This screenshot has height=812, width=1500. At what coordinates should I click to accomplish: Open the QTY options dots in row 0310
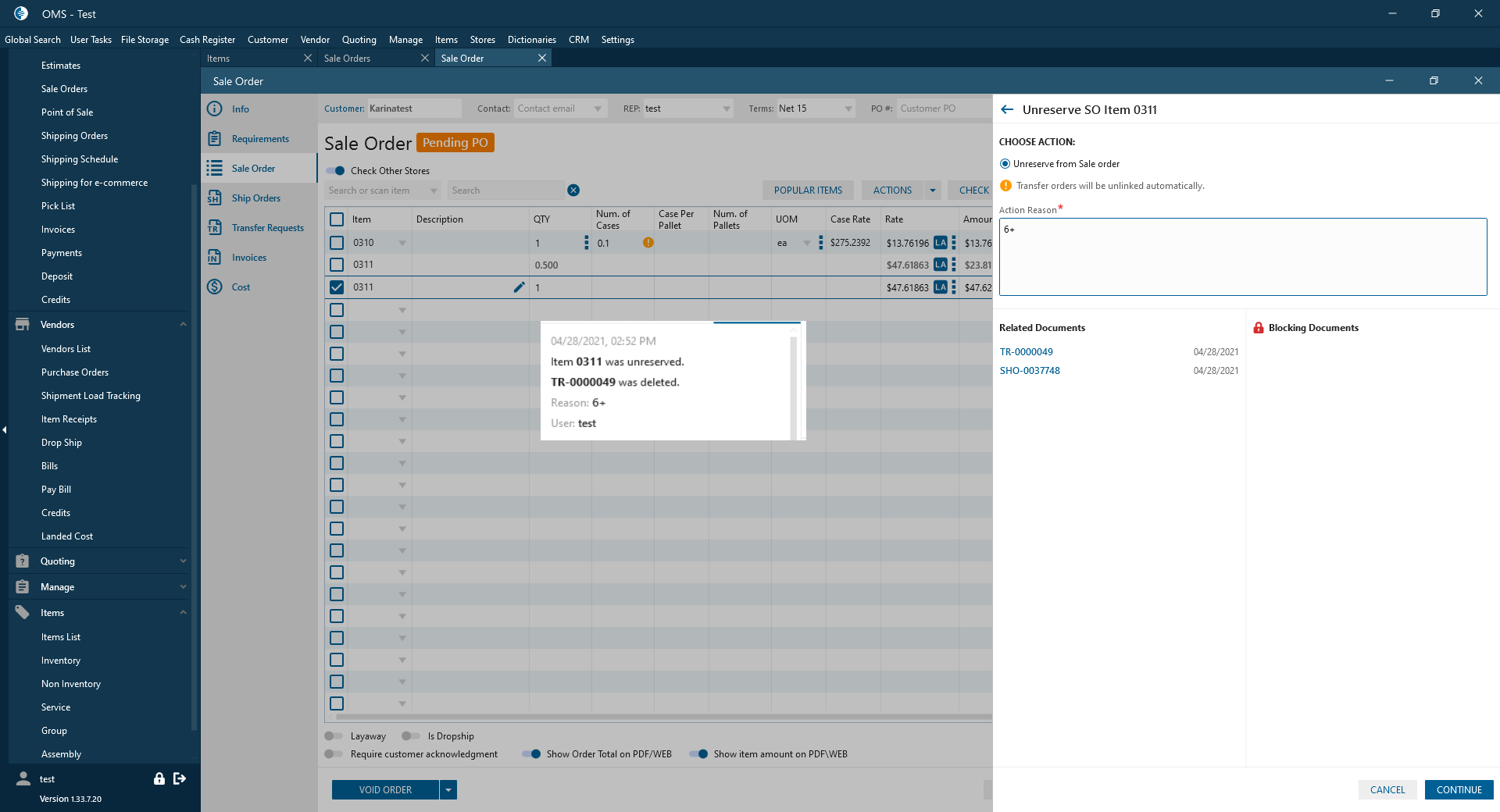(586, 243)
